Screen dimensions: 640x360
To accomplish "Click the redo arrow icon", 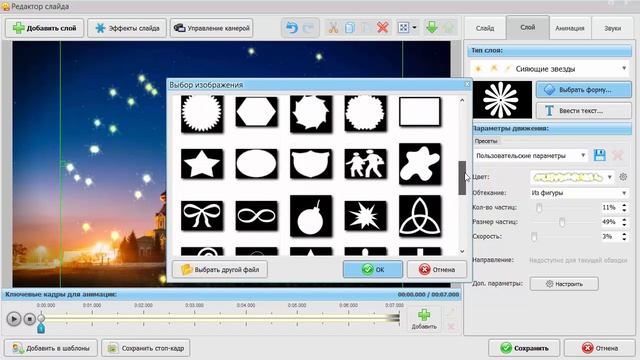I will coord(309,28).
